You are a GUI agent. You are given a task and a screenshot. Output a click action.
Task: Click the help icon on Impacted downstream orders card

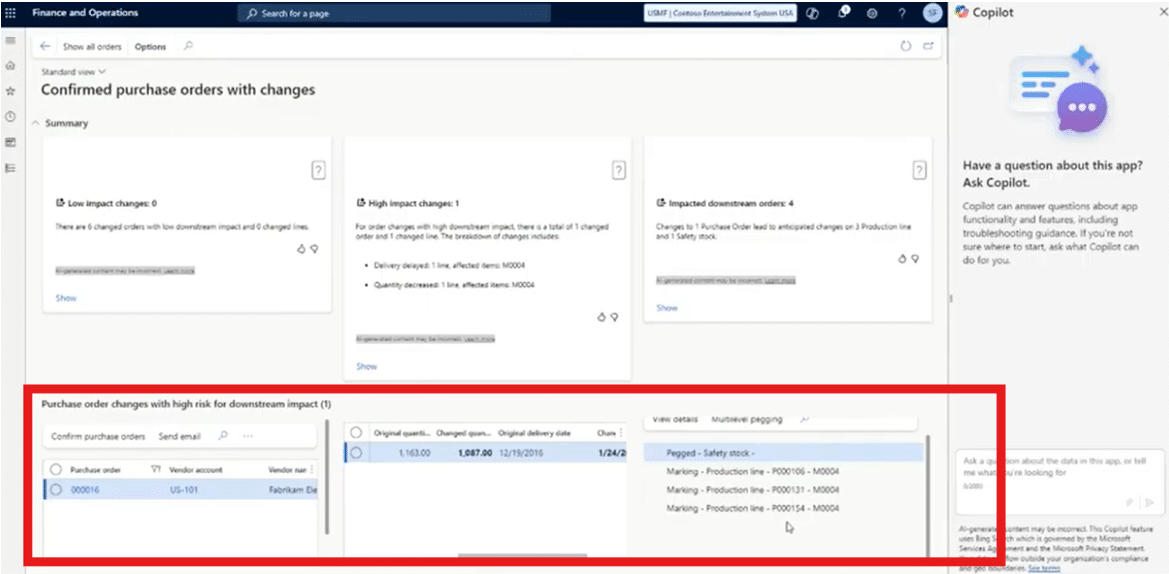[918, 171]
